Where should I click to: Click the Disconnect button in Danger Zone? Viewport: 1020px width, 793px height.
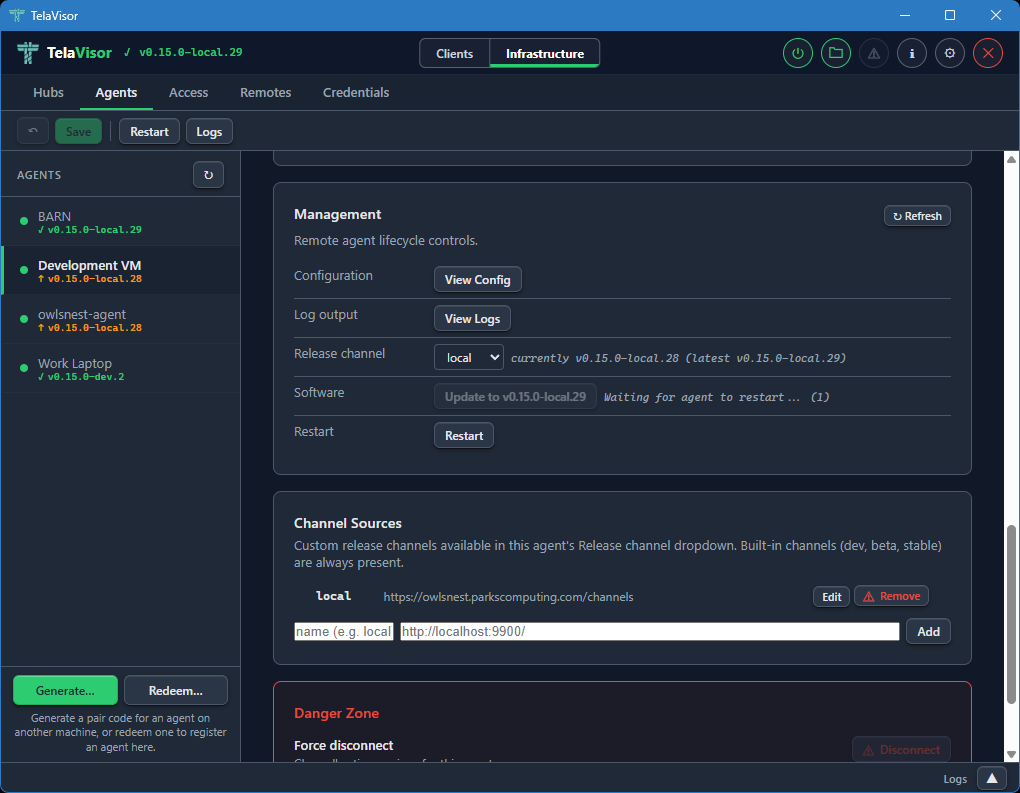coord(901,749)
